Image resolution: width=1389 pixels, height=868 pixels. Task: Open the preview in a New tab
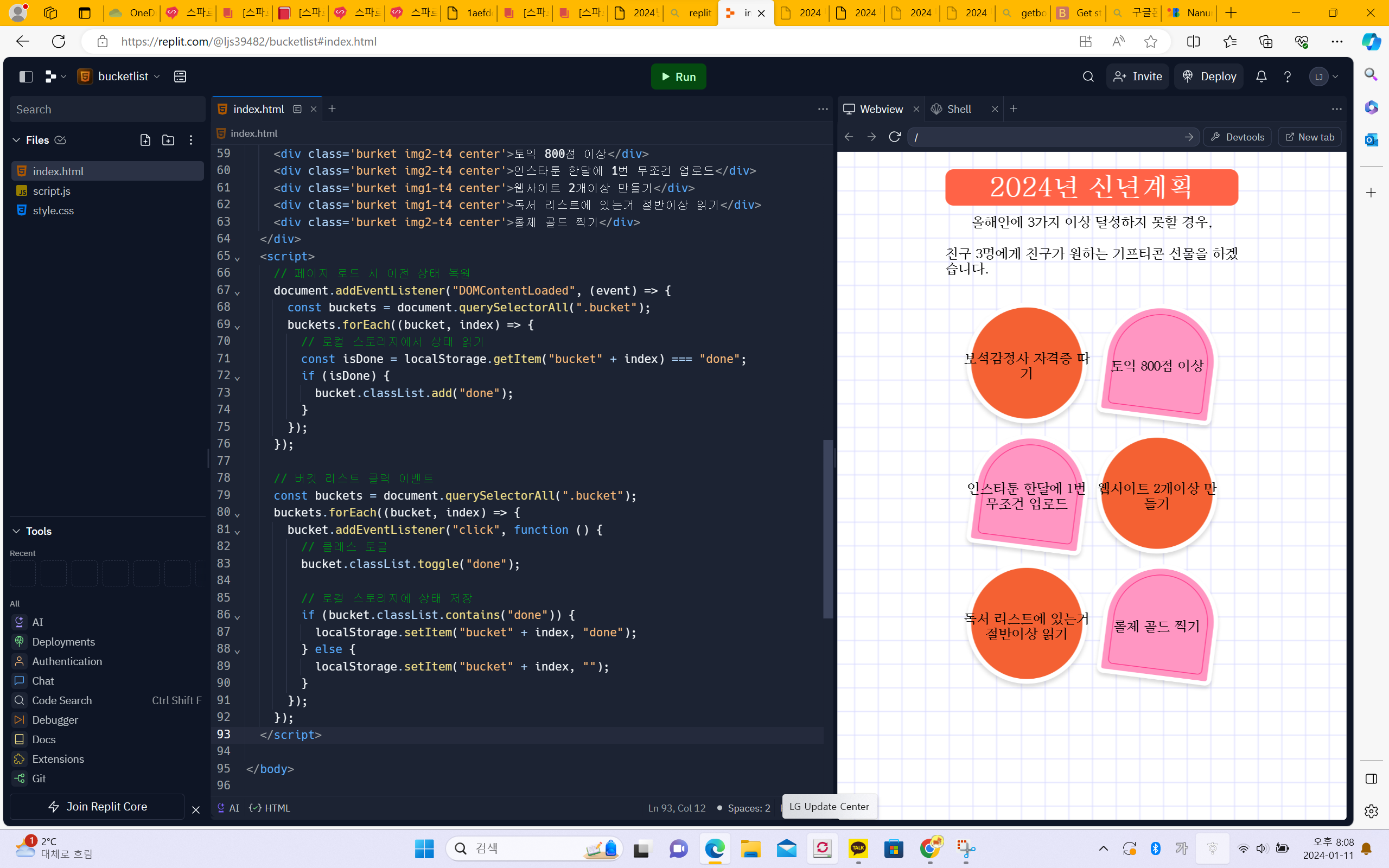point(1309,137)
